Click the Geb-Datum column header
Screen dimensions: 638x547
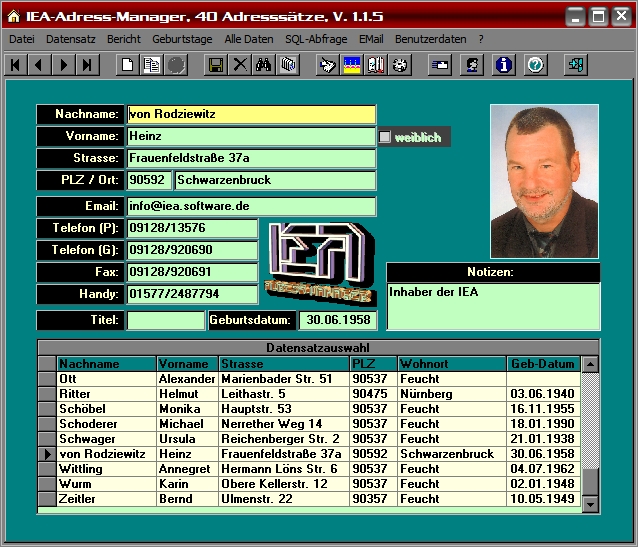point(543,364)
